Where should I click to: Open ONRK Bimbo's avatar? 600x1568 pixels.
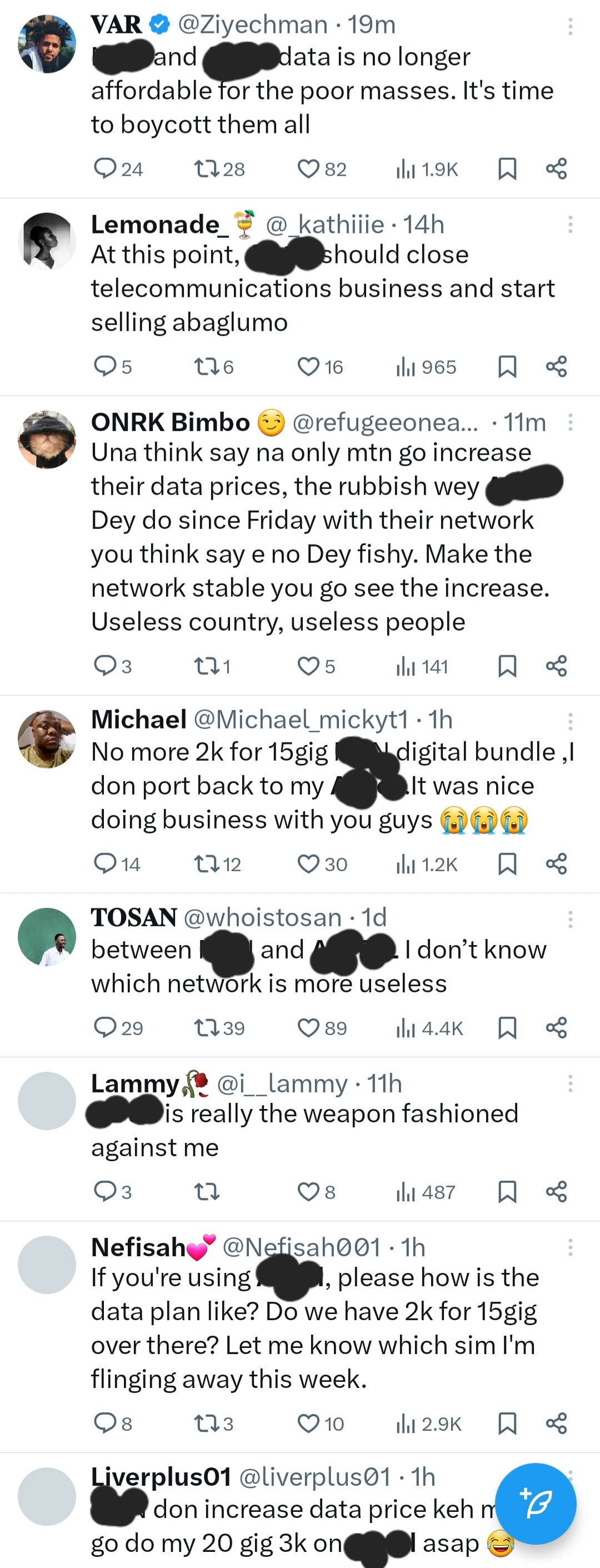[x=47, y=439]
